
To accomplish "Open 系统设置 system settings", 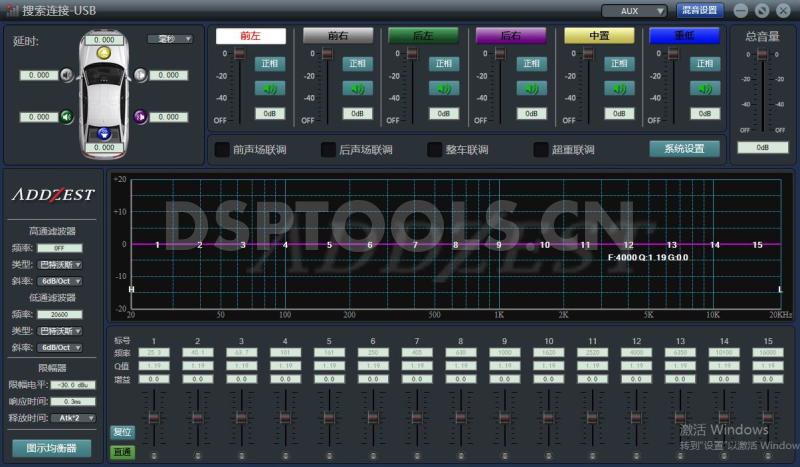I will pyautogui.click(x=685, y=149).
